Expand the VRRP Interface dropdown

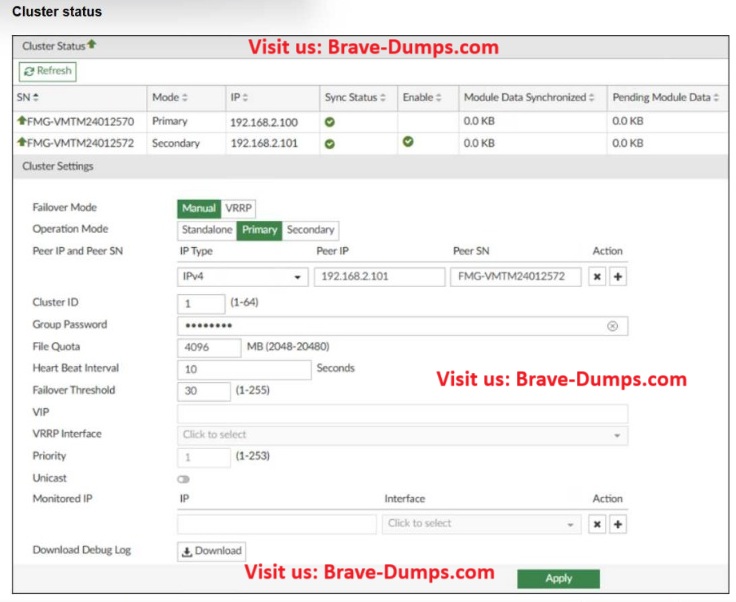click(402, 435)
